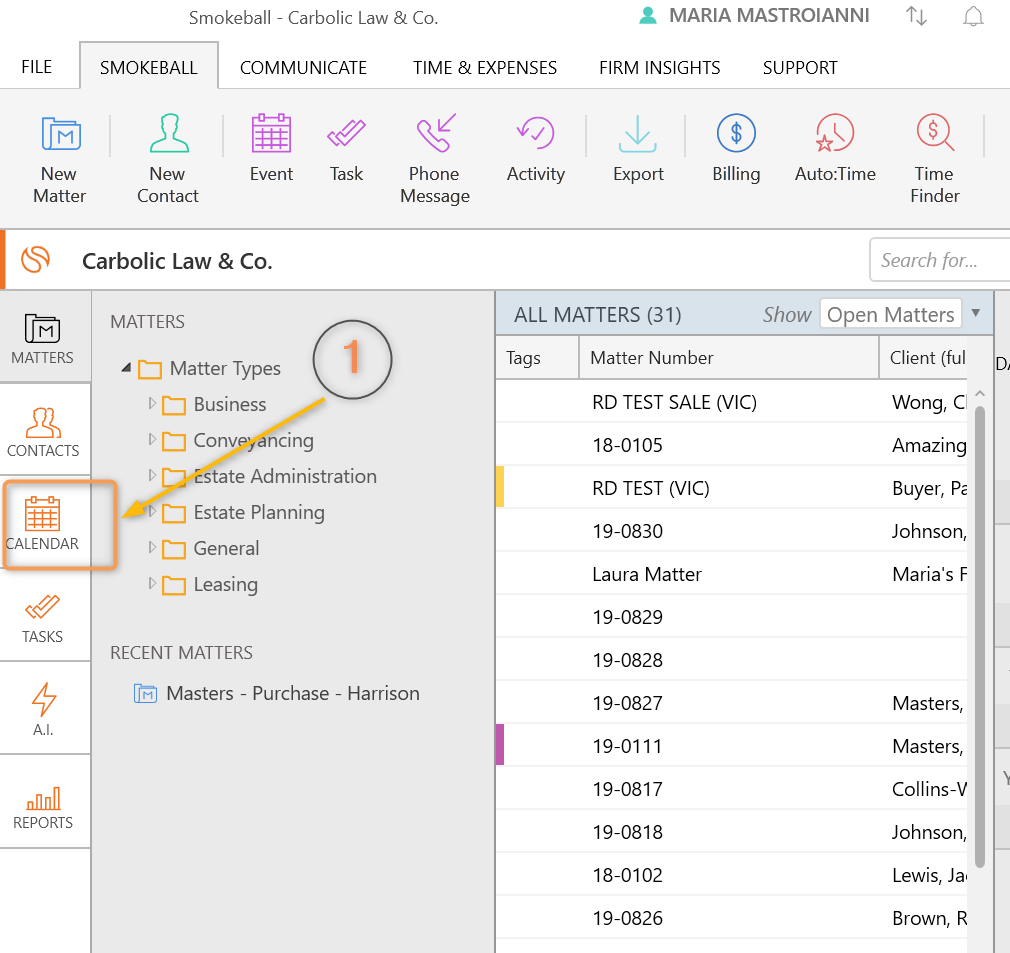Image resolution: width=1010 pixels, height=953 pixels.
Task: Open the Reports sidebar section
Action: pyautogui.click(x=43, y=806)
